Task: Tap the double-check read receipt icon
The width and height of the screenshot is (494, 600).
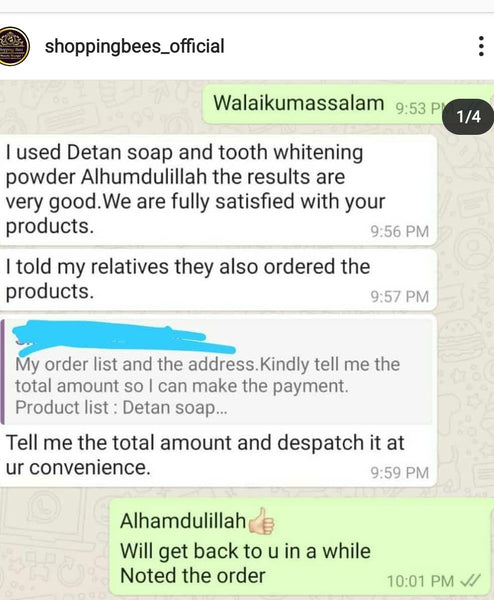Action: tap(470, 581)
